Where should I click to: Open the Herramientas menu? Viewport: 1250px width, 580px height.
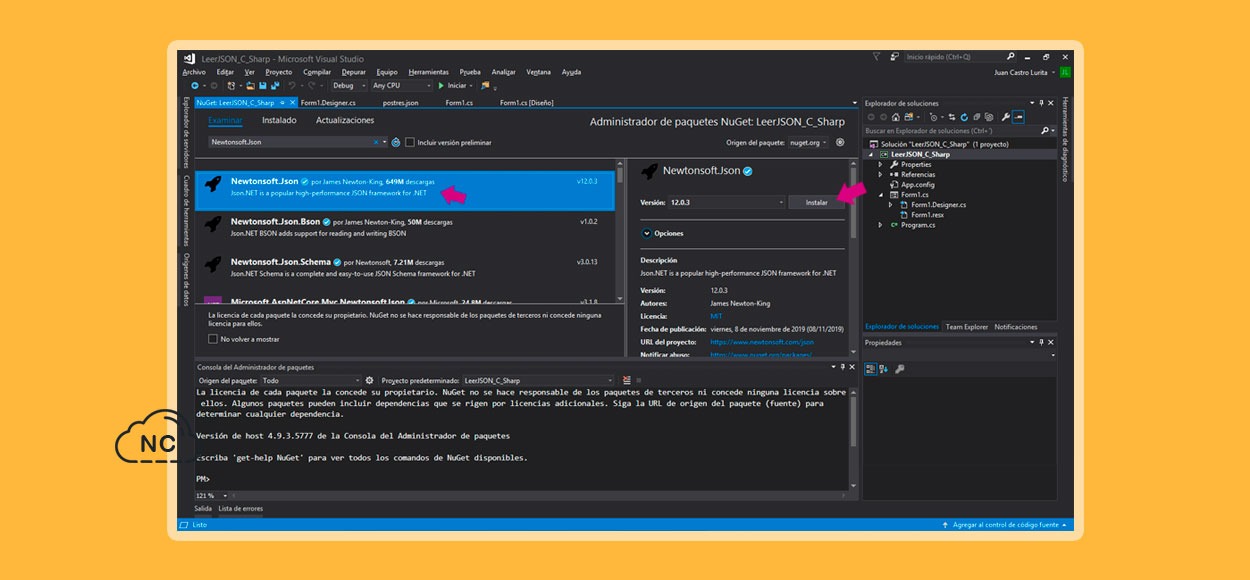pyautogui.click(x=429, y=72)
